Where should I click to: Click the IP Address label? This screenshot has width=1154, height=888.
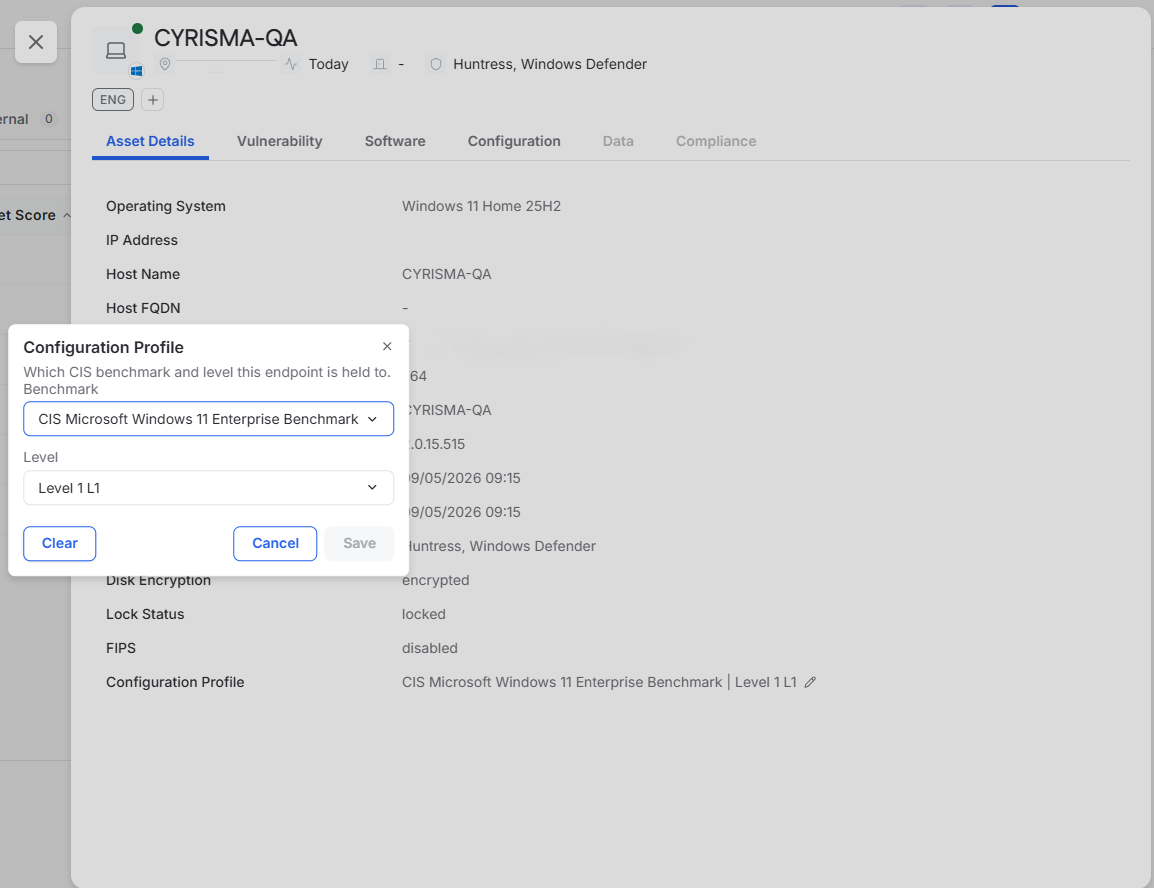pos(142,240)
